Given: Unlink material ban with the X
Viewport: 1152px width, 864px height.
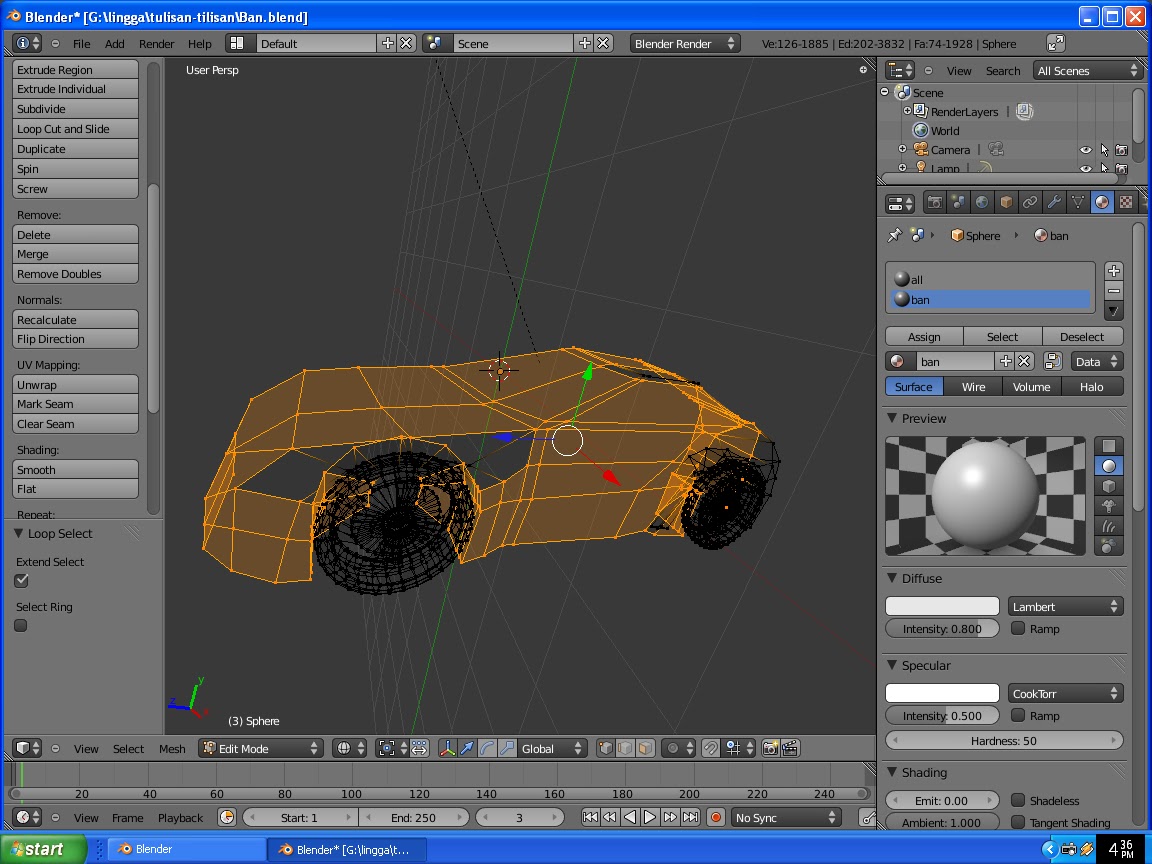Looking at the screenshot, I should click(x=1024, y=361).
